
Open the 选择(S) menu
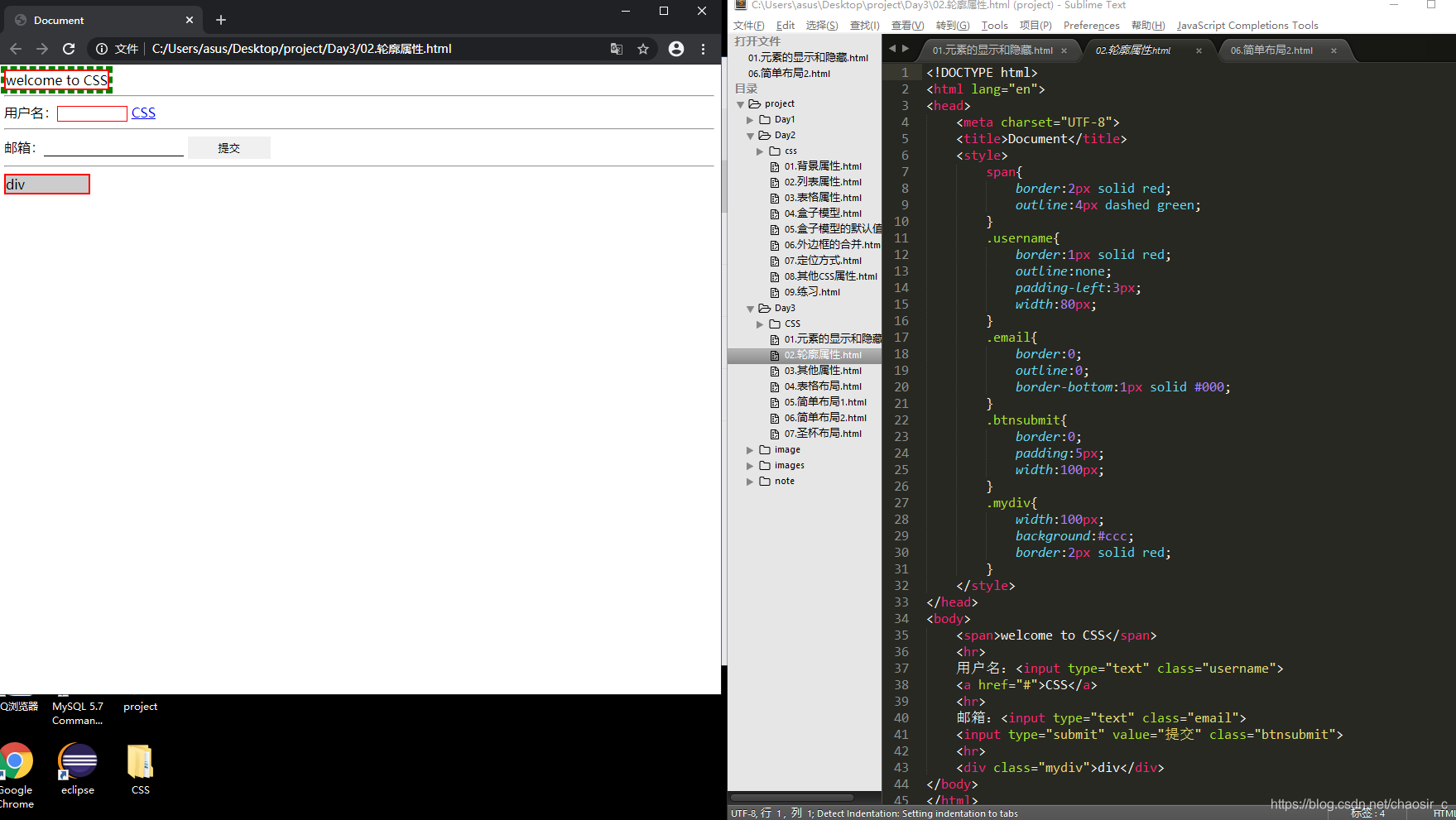[822, 26]
